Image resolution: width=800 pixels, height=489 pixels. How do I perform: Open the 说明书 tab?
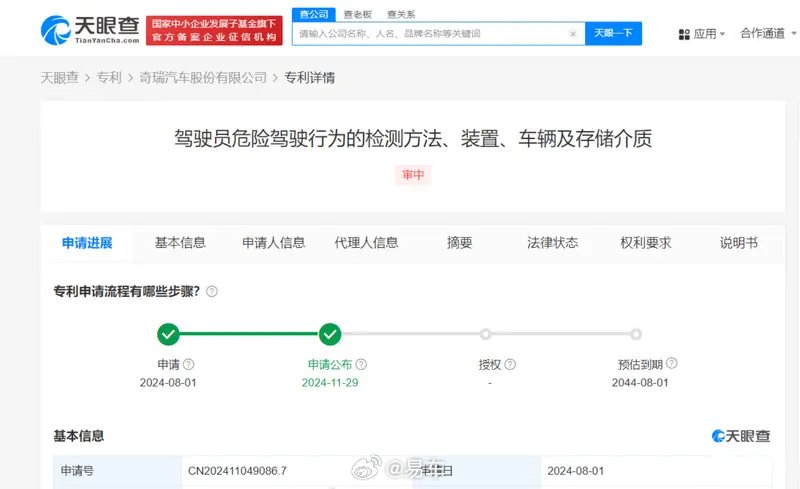739,243
